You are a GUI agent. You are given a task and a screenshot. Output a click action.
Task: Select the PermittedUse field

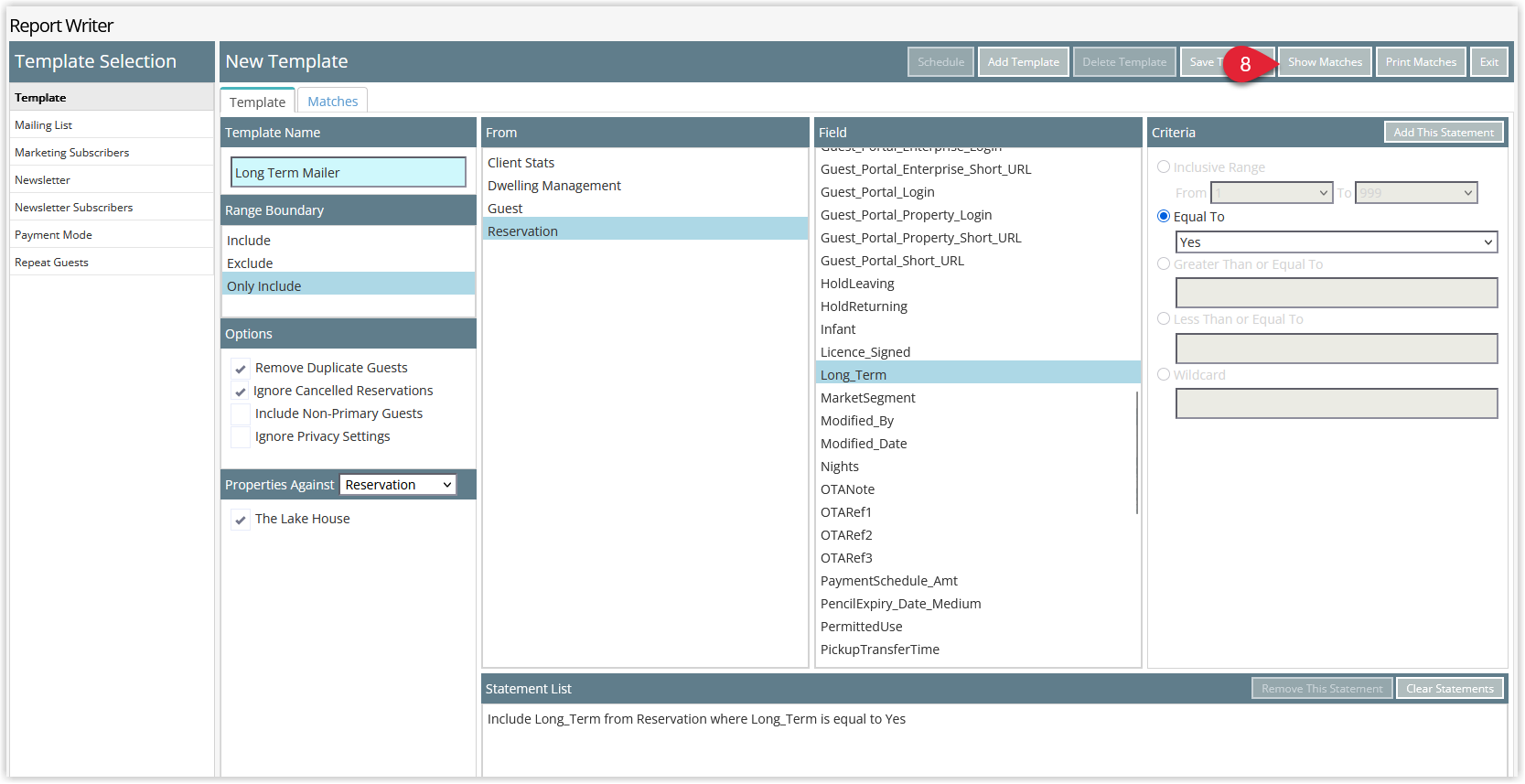point(977,627)
